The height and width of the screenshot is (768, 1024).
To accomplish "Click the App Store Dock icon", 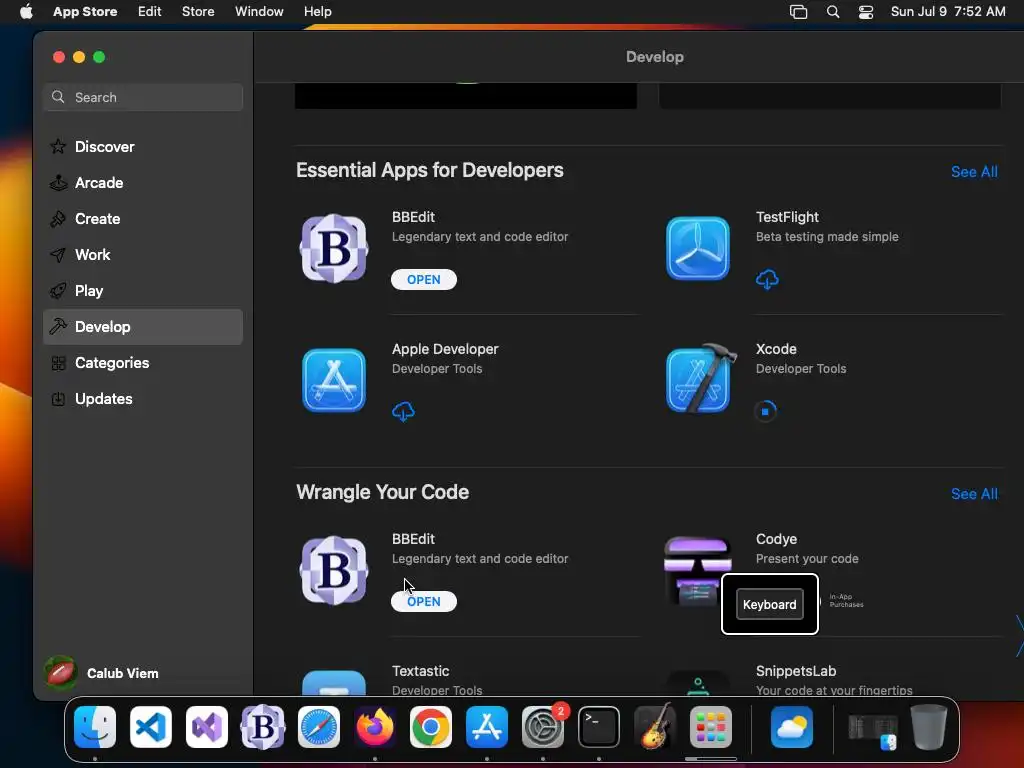I will [487, 727].
